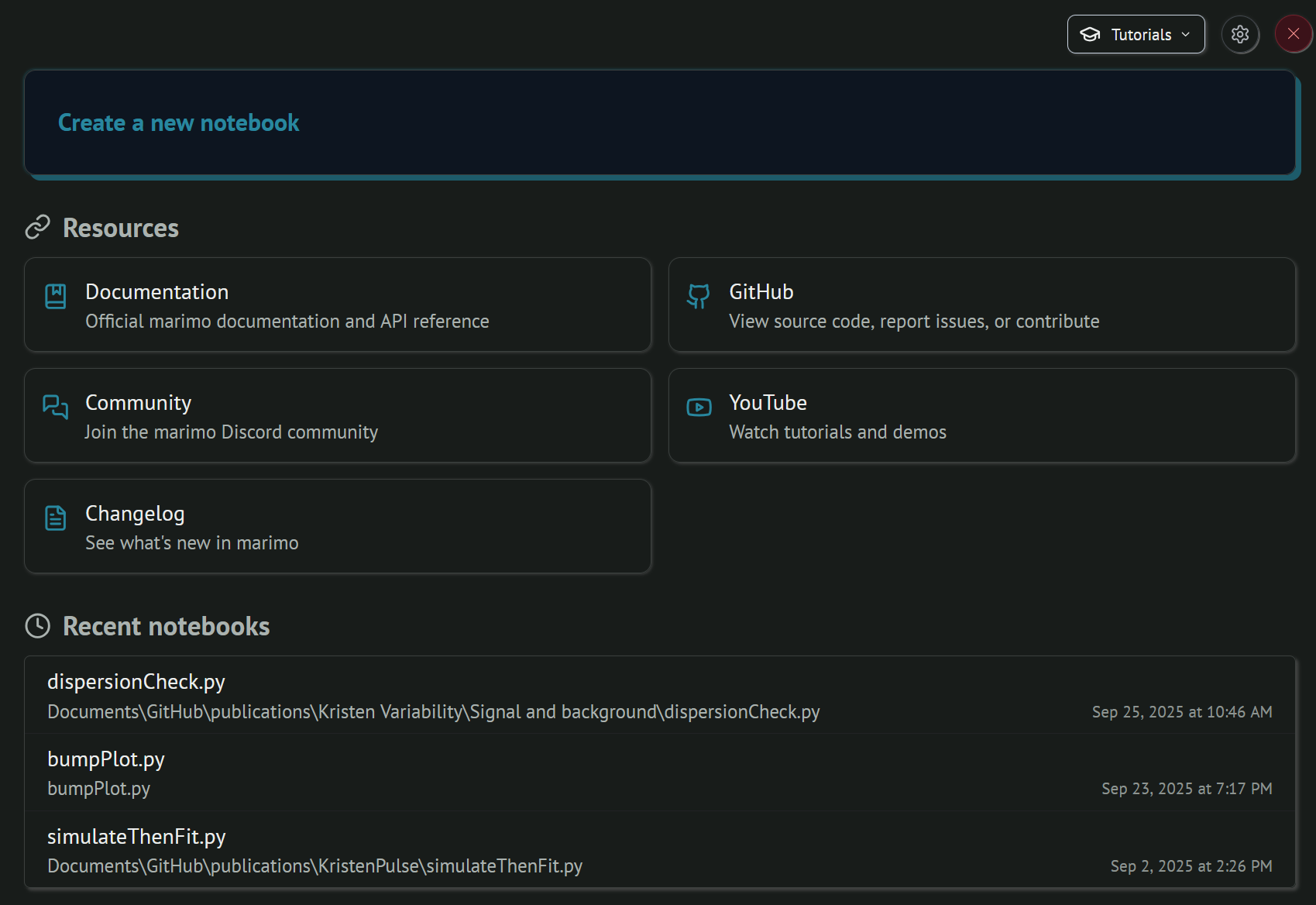Click the red shutdown X button
Viewport: 1316px width, 905px height.
(x=1293, y=34)
